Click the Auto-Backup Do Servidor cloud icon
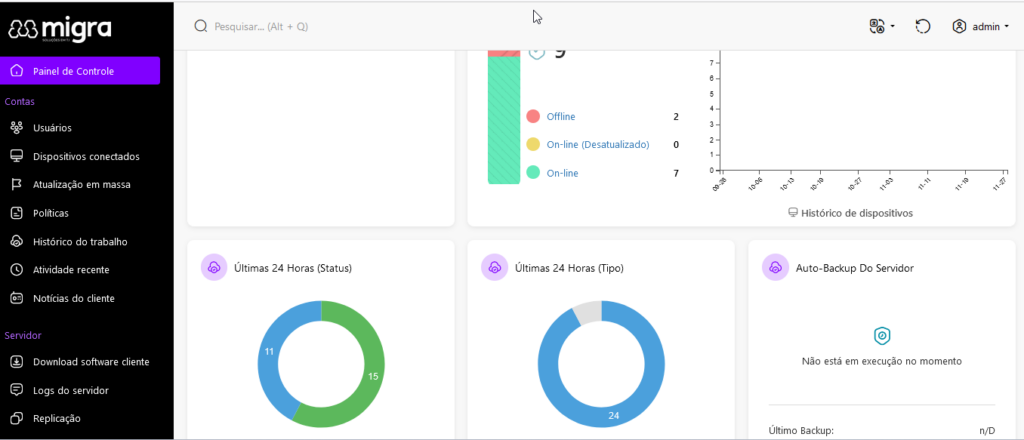This screenshot has width=1024, height=440. coord(773,268)
